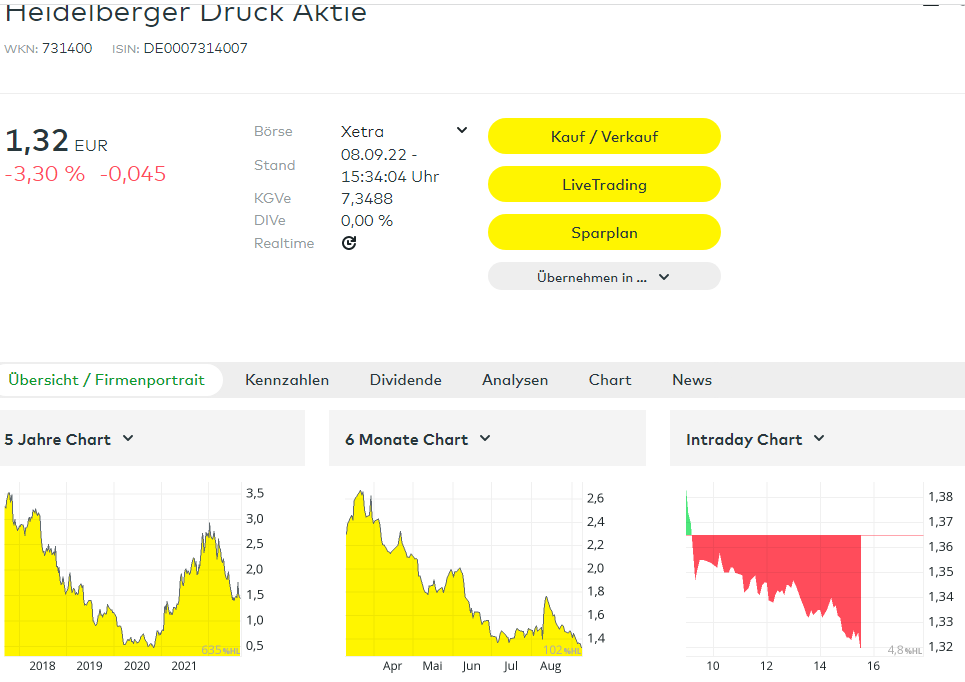965x682 pixels.
Task: Expand the Intraday Chart selector
Action: coord(755,439)
